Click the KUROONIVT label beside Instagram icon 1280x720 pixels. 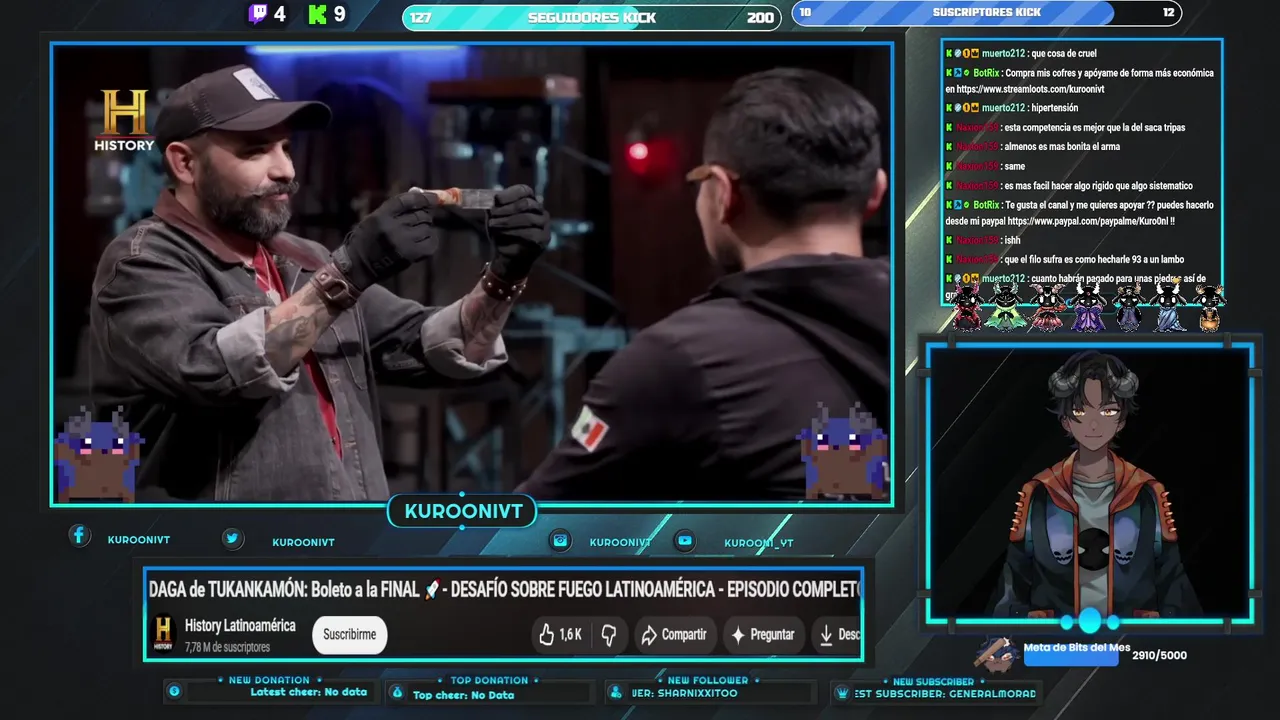(x=620, y=542)
